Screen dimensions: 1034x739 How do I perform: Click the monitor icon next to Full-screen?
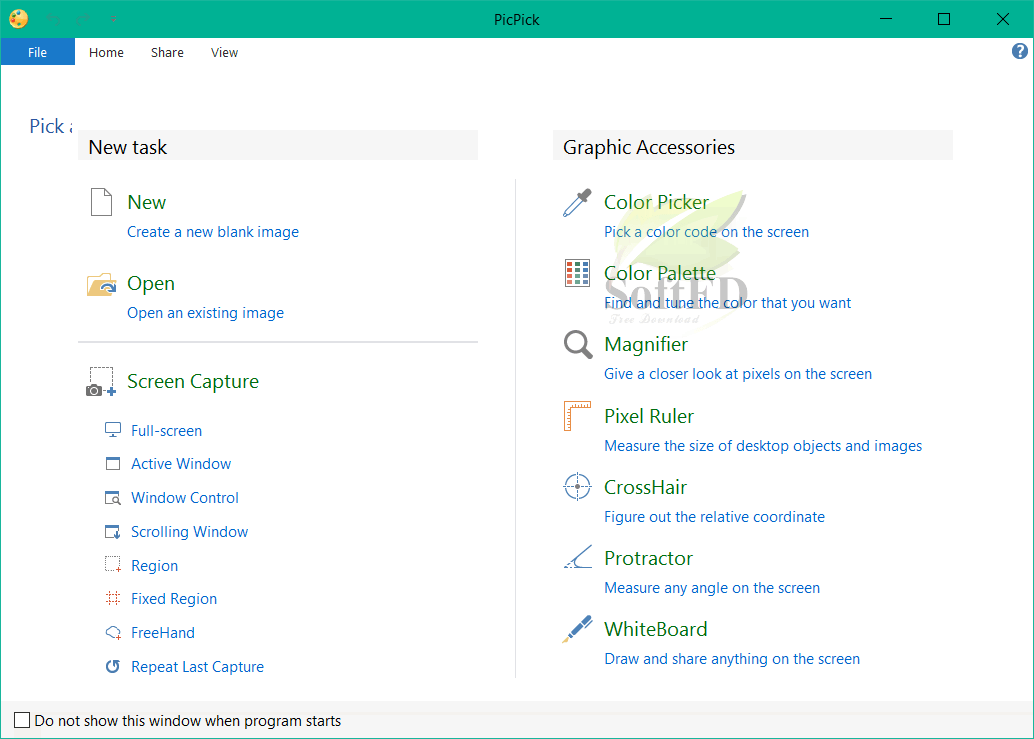[113, 430]
